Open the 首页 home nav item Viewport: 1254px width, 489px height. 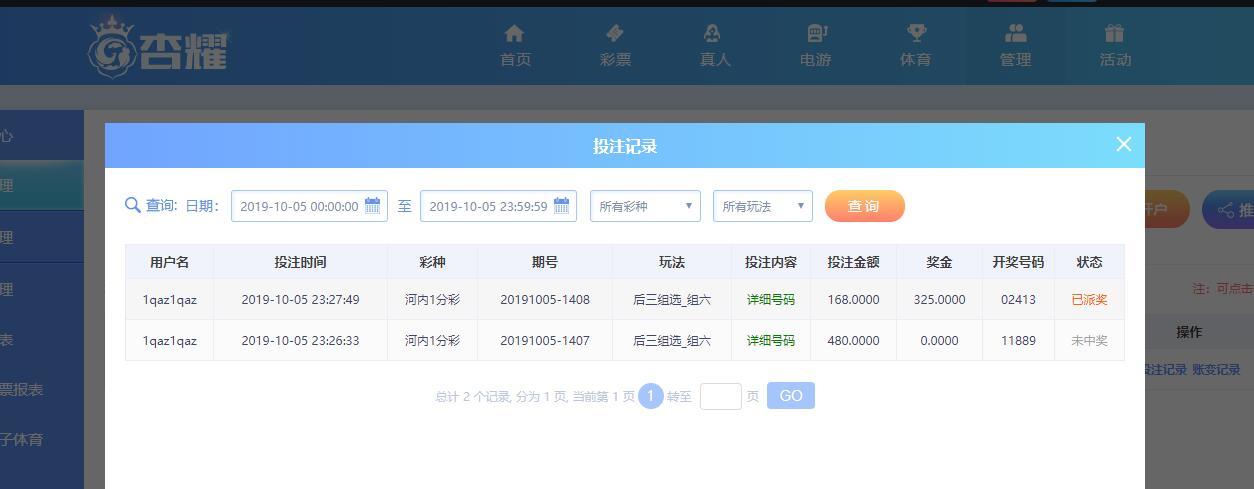click(x=515, y=46)
